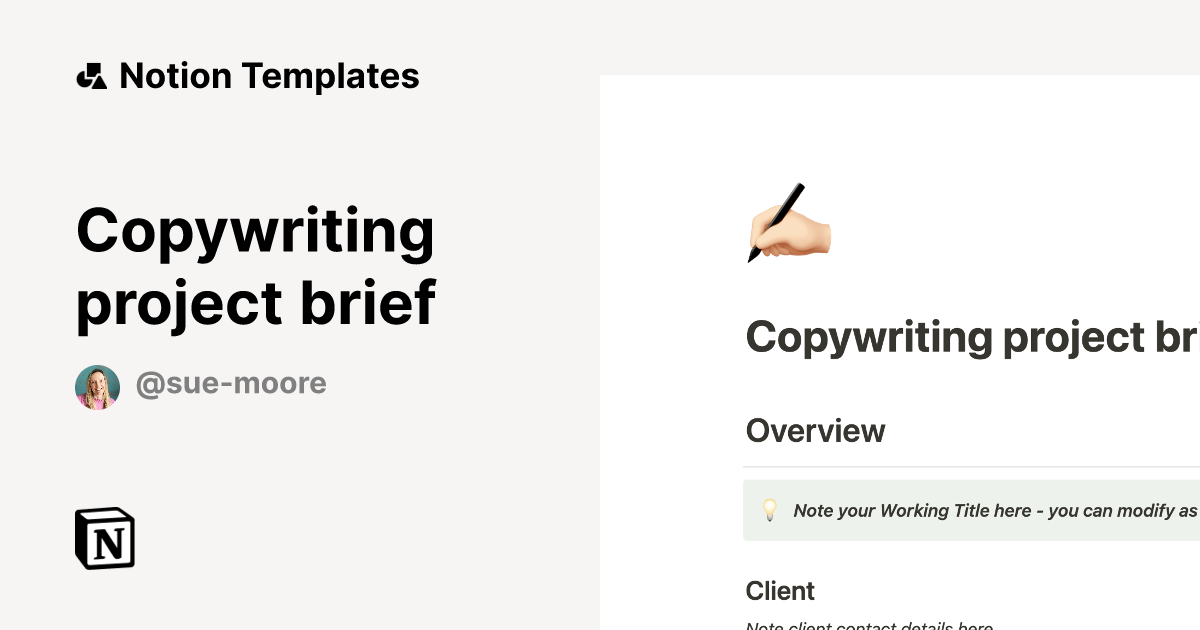Click the "Note client contact details here" line
1200x630 pixels.
pos(868,625)
